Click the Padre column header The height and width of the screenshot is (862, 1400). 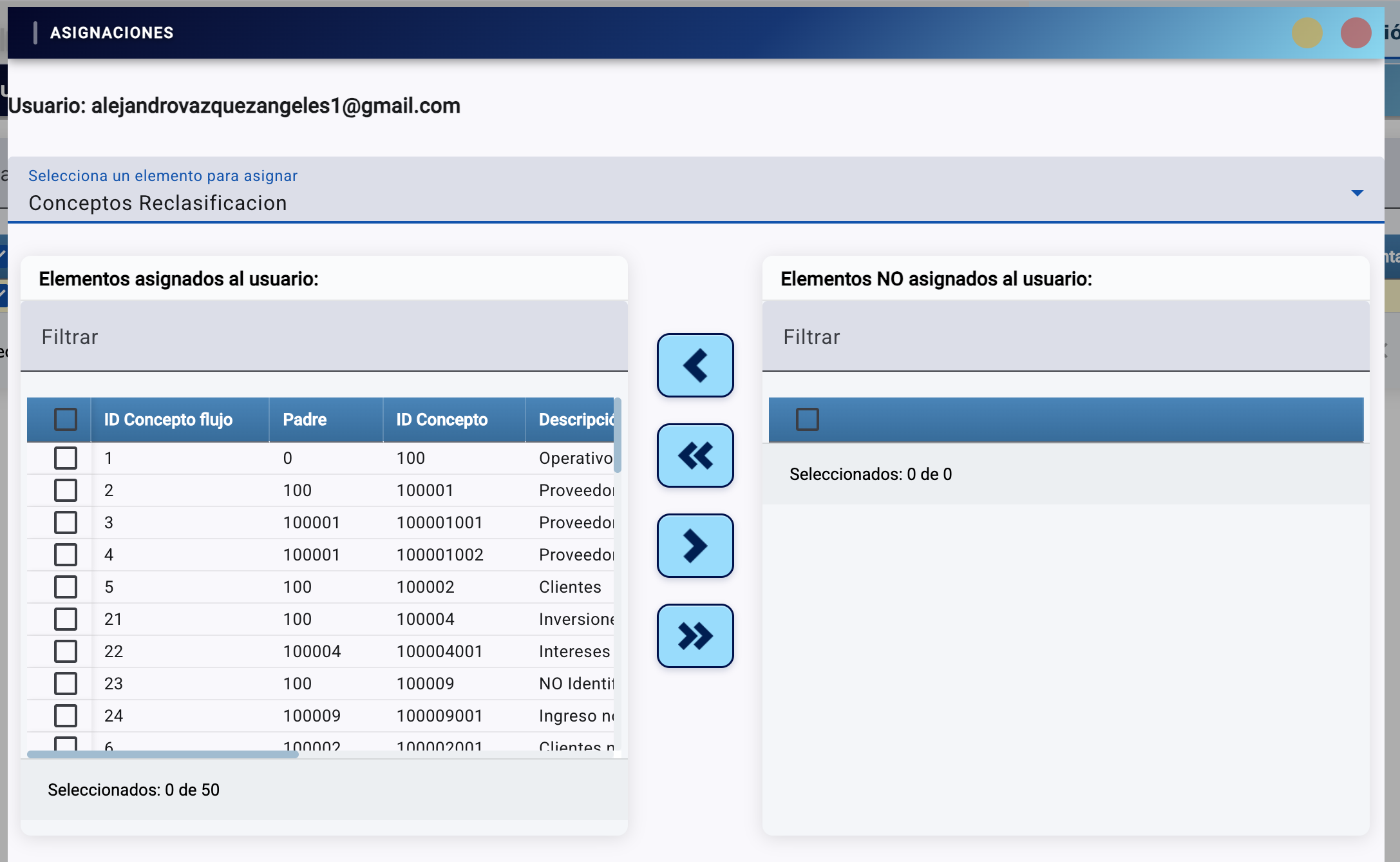305,420
